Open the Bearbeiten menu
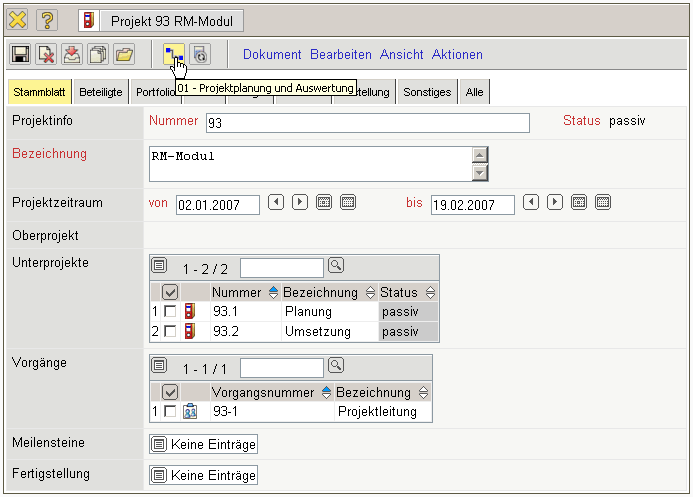Image resolution: width=693 pixels, height=497 pixels. (x=340, y=54)
